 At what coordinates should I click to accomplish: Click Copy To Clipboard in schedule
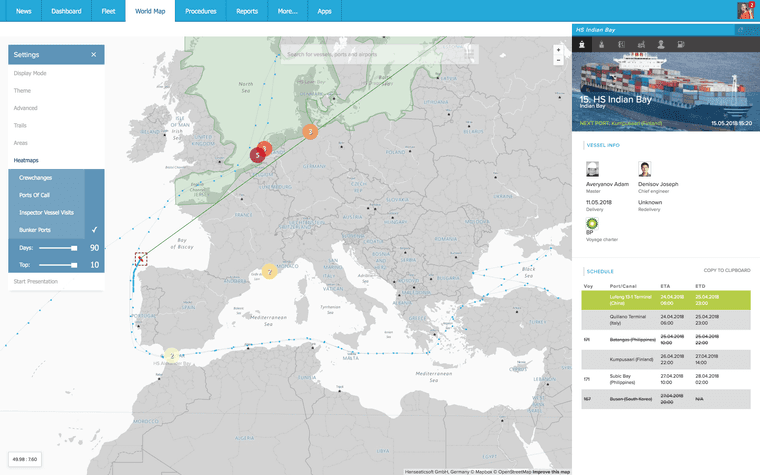[x=727, y=270]
